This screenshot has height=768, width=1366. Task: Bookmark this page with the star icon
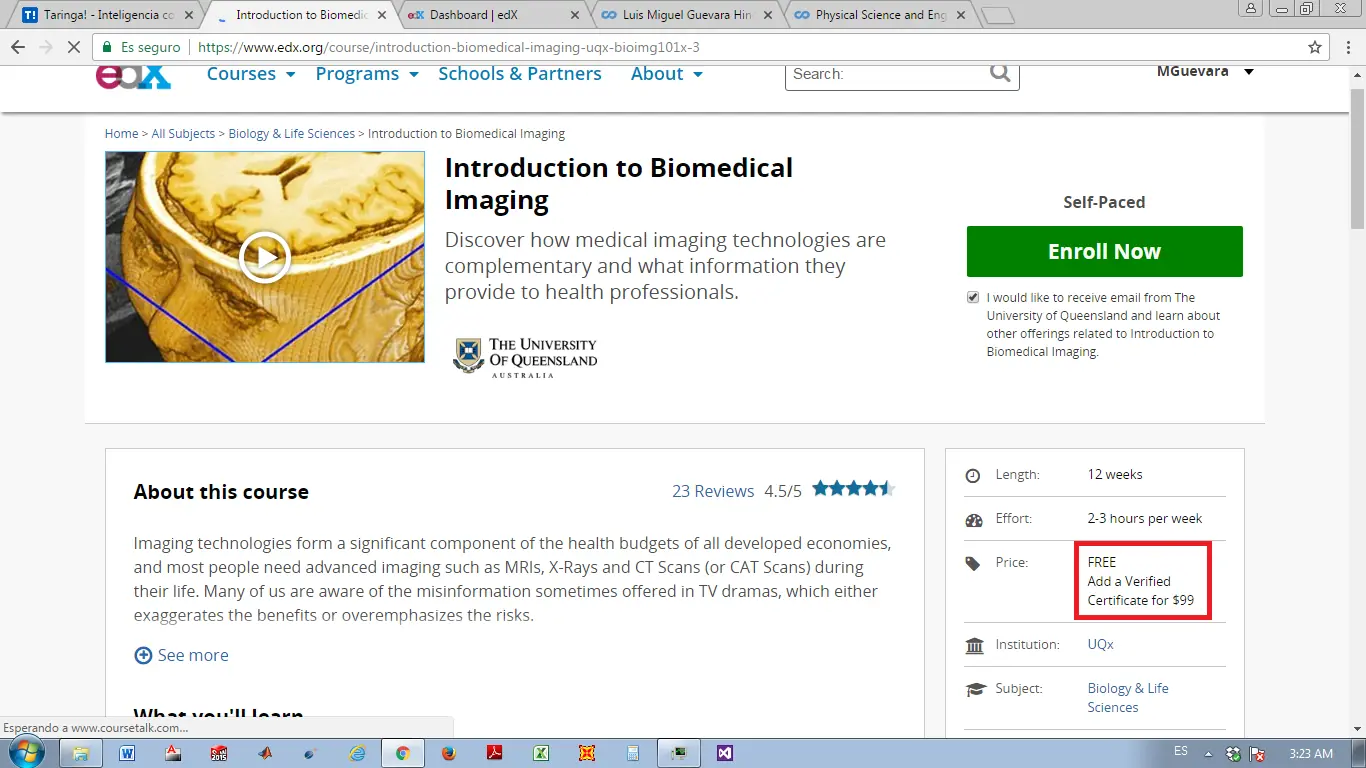(x=1315, y=47)
